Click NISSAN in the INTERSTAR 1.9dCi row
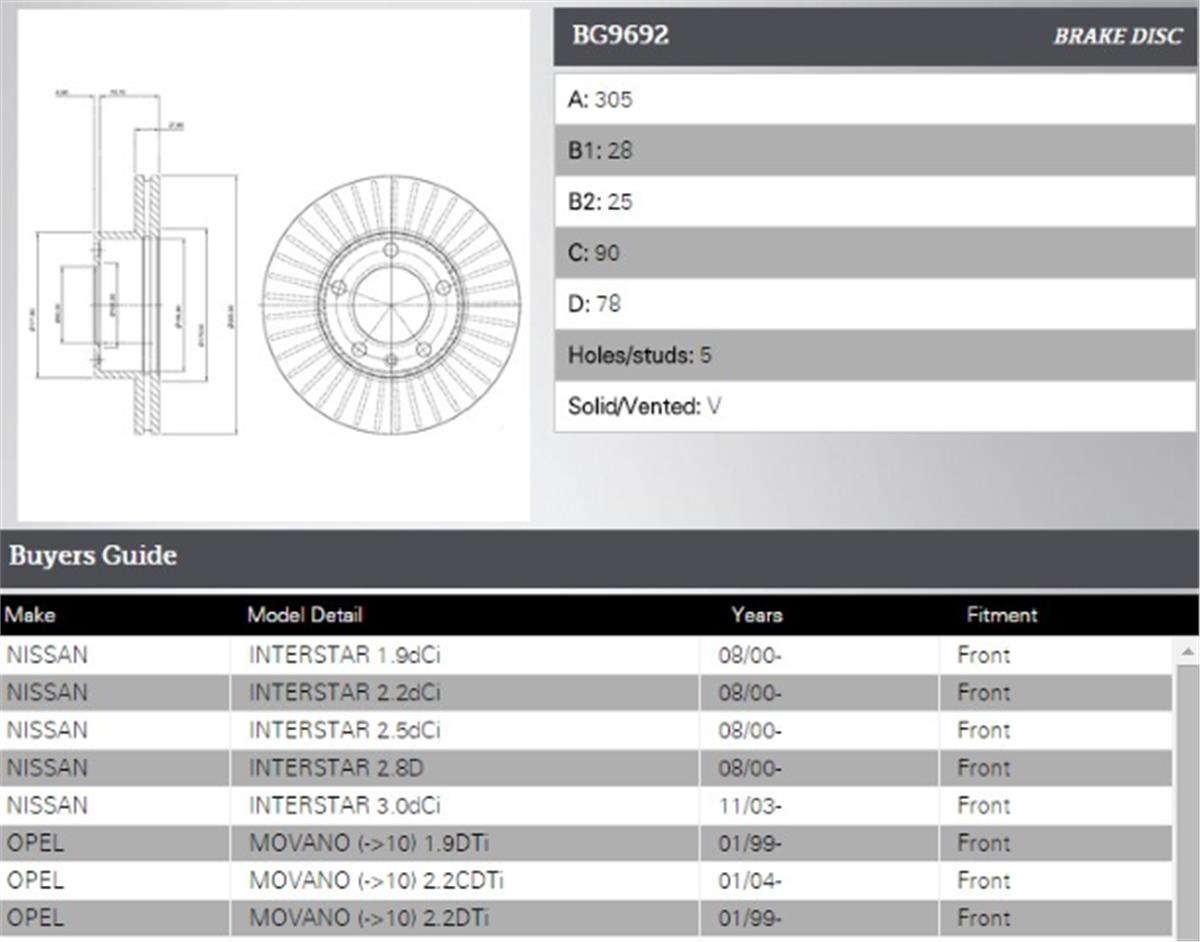The width and height of the screenshot is (1200, 942). (47, 655)
